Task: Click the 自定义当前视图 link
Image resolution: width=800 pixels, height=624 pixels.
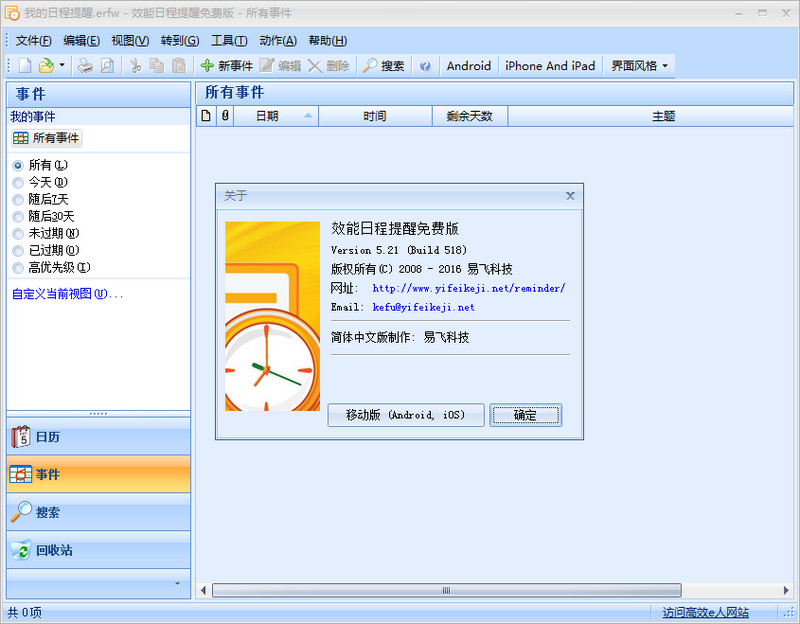Action: (67, 294)
